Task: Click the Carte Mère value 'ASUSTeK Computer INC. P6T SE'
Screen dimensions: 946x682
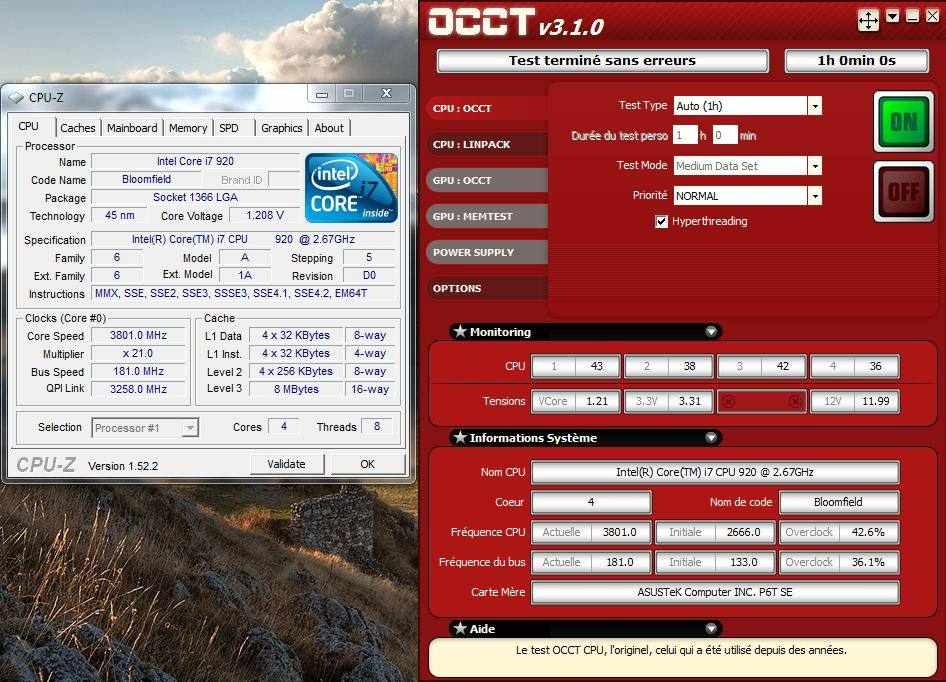Action: point(714,592)
